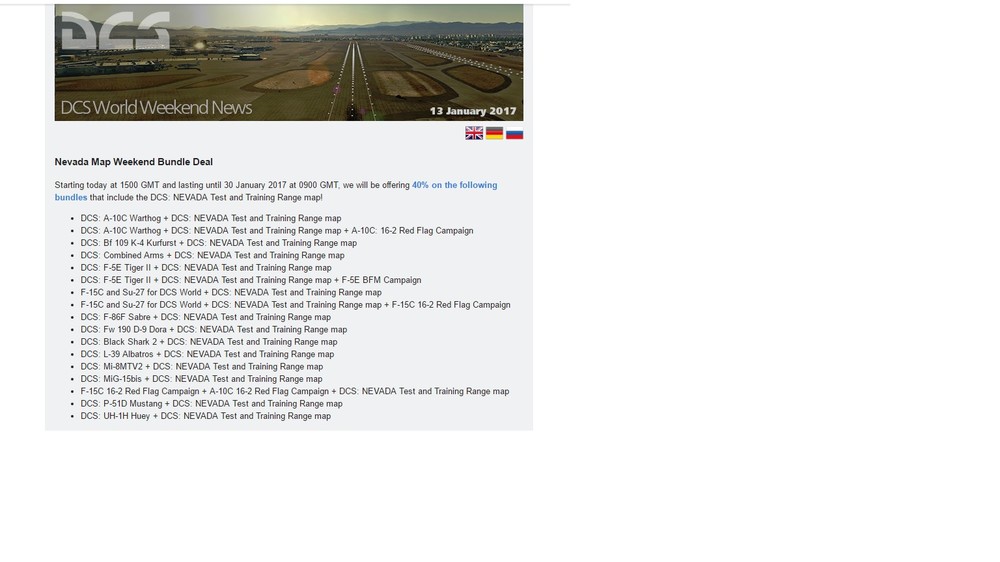Viewport: 1000px width, 562px height.
Task: Select the Black Shark 2 bundle entry
Action: coord(209,342)
